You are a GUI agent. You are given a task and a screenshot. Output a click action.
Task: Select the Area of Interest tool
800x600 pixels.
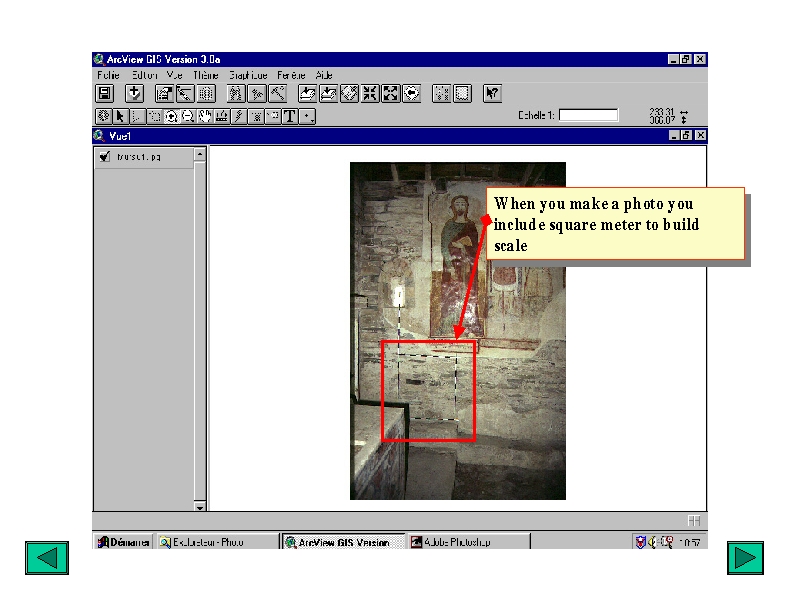click(256, 116)
